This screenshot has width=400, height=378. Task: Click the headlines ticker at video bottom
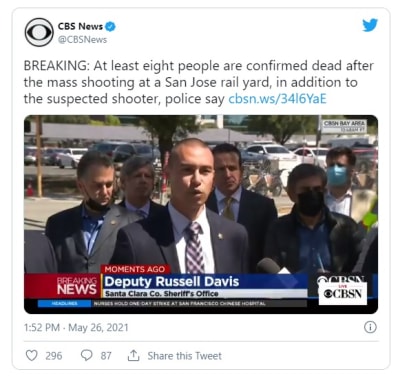pos(172,303)
